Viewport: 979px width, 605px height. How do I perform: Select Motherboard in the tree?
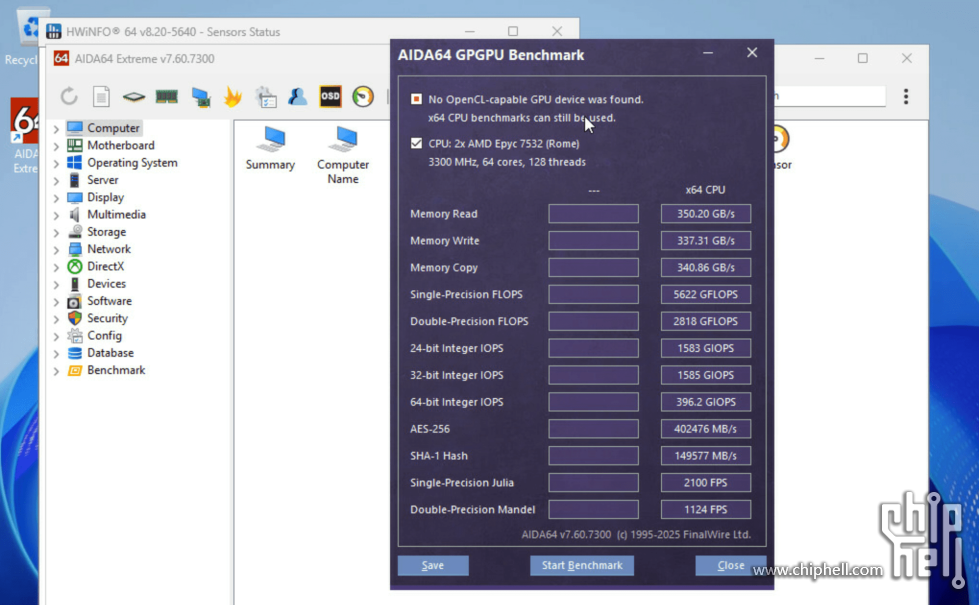[x=121, y=145]
